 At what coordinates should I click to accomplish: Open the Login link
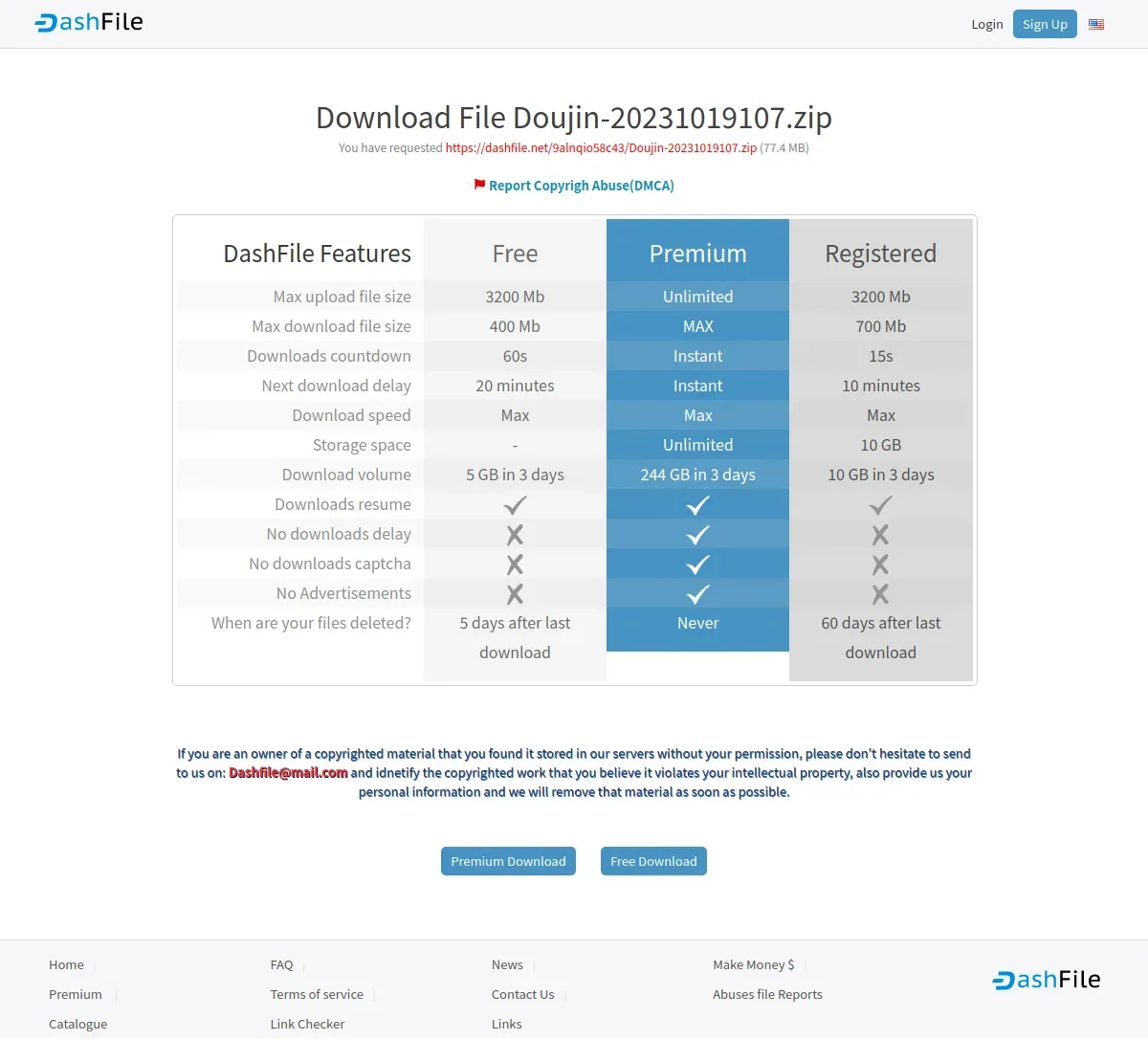[987, 24]
